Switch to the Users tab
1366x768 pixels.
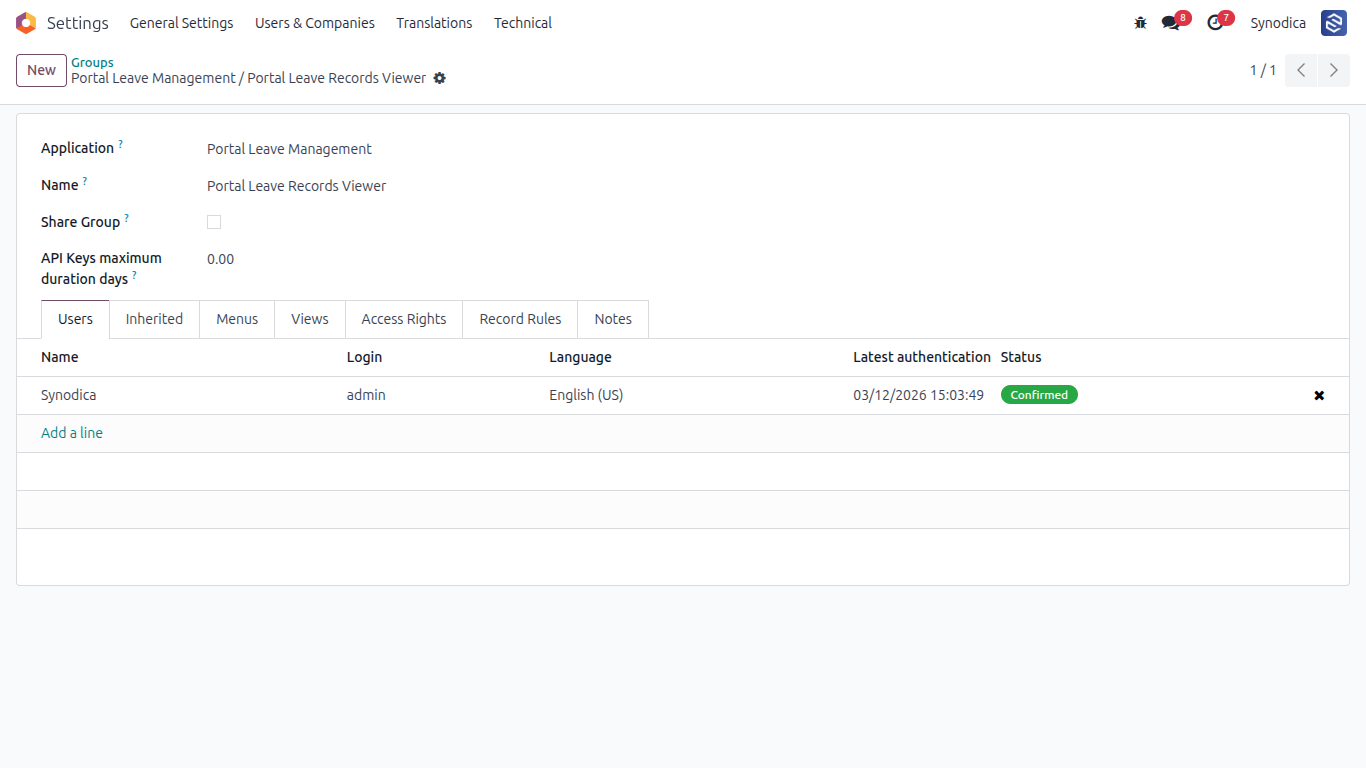(76, 319)
